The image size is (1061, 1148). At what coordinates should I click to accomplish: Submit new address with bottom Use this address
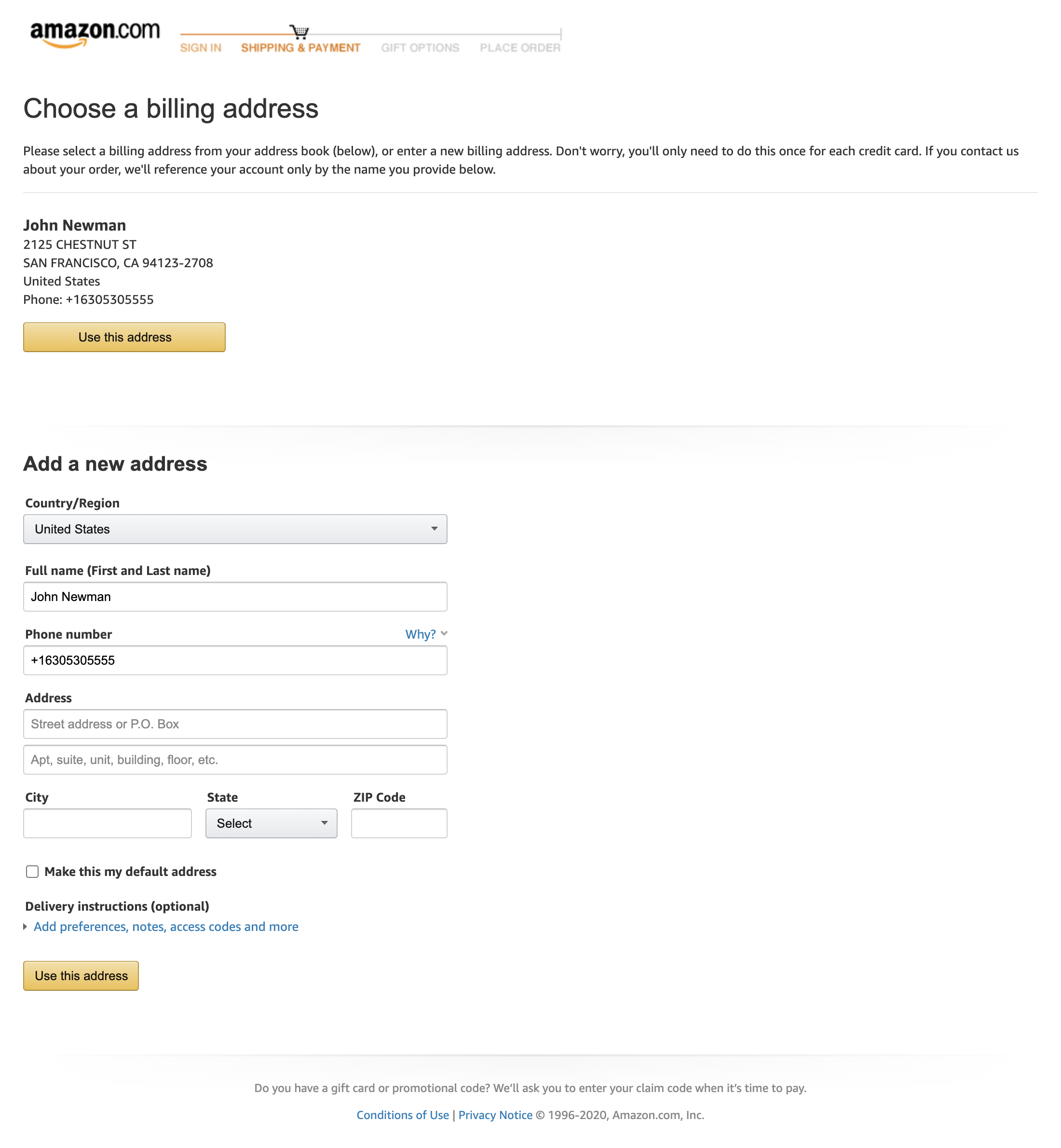coord(81,975)
